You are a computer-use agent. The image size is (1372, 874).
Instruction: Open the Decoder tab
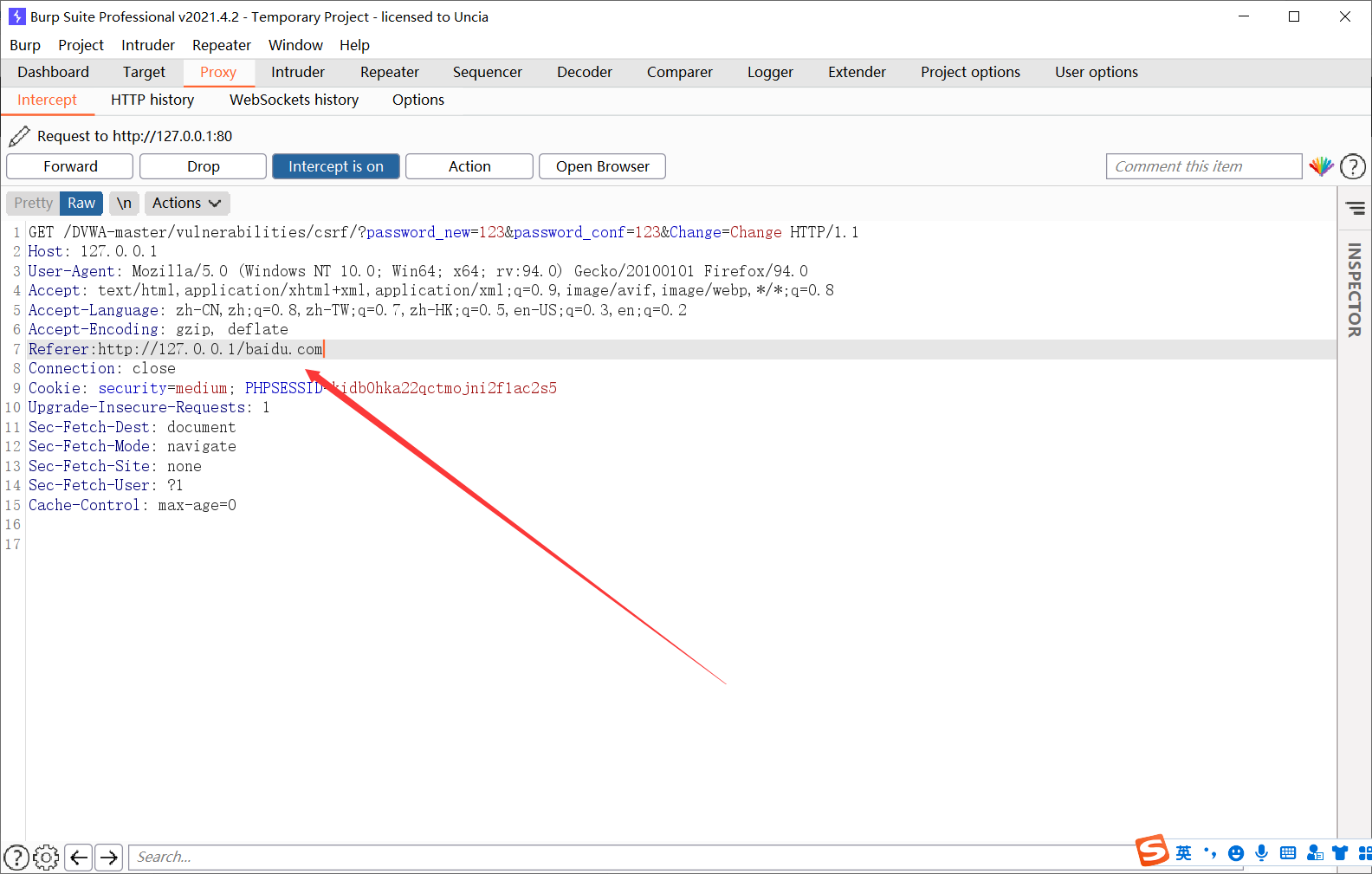click(585, 72)
